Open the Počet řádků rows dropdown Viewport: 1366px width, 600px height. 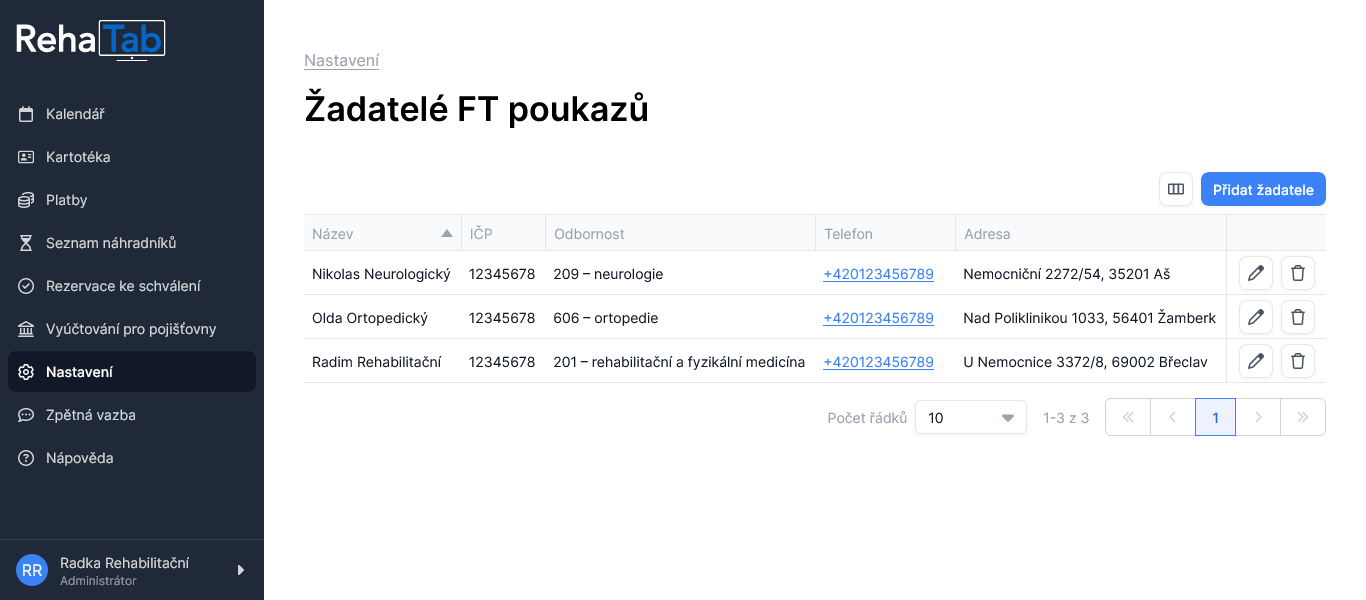(970, 418)
